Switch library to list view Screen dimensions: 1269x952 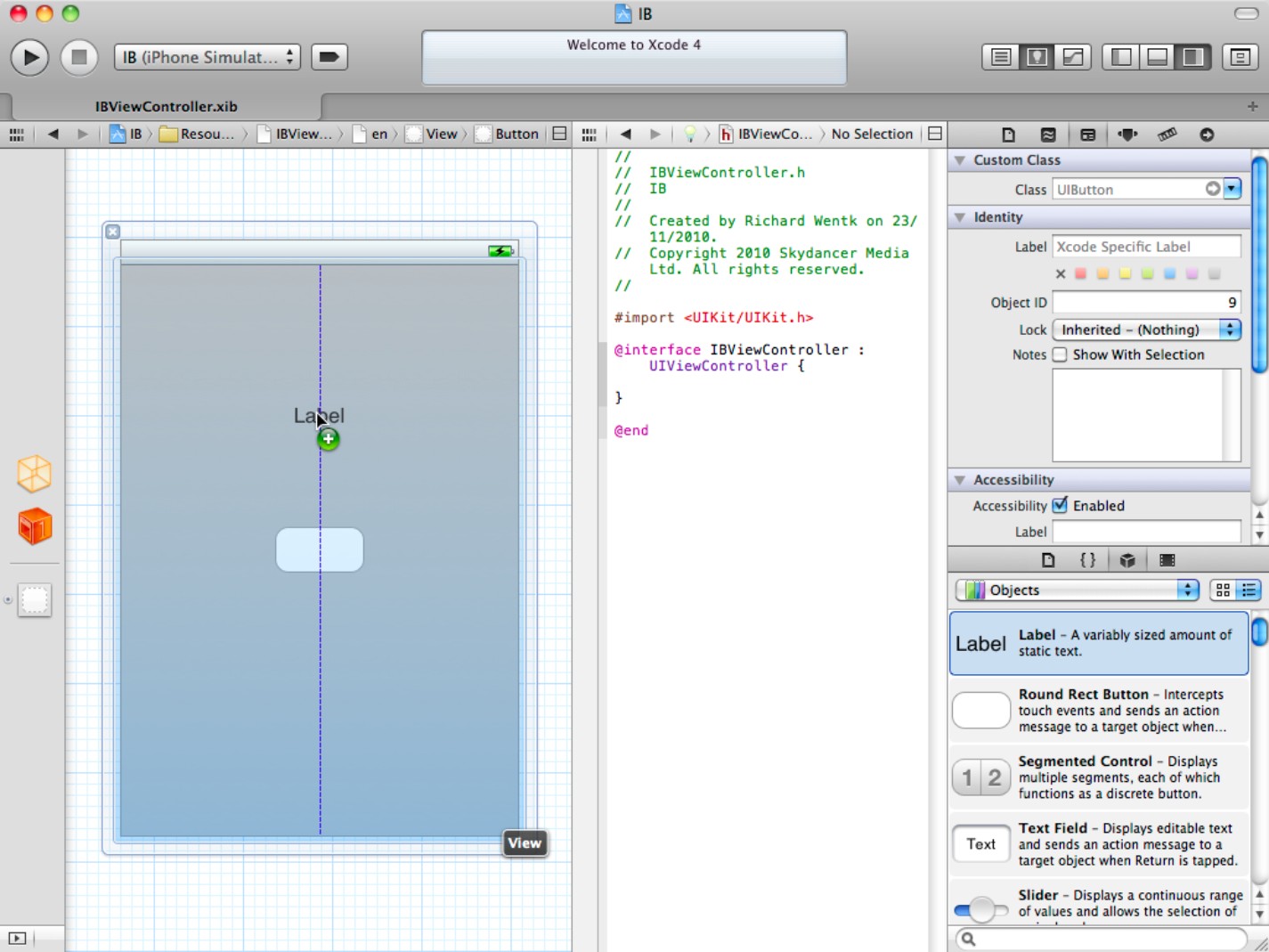pyautogui.click(x=1249, y=590)
